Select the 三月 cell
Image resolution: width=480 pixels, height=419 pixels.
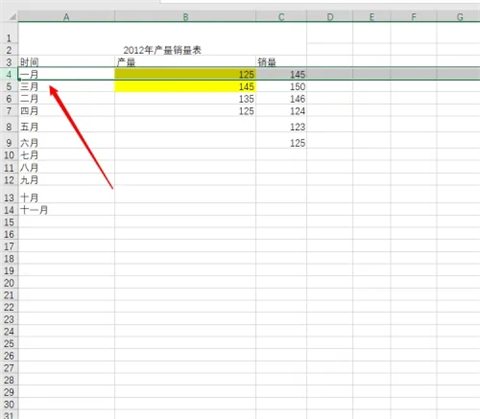coord(66,86)
